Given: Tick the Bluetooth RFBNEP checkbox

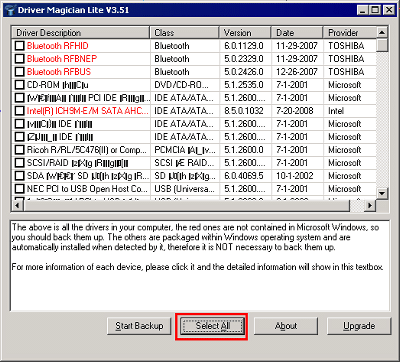Looking at the screenshot, I should 20,59.
